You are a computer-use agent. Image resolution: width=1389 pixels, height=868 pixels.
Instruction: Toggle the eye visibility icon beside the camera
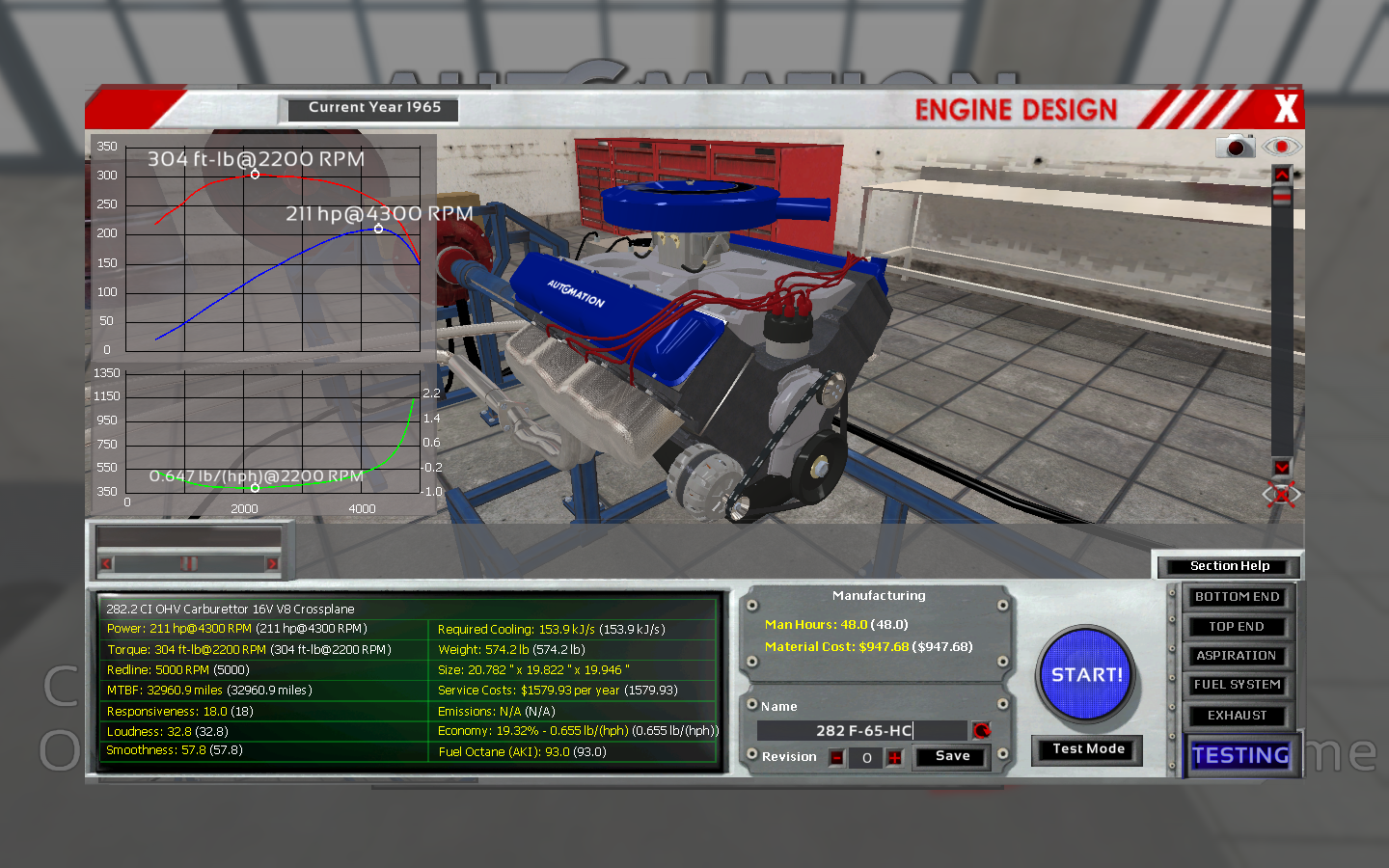tap(1281, 147)
